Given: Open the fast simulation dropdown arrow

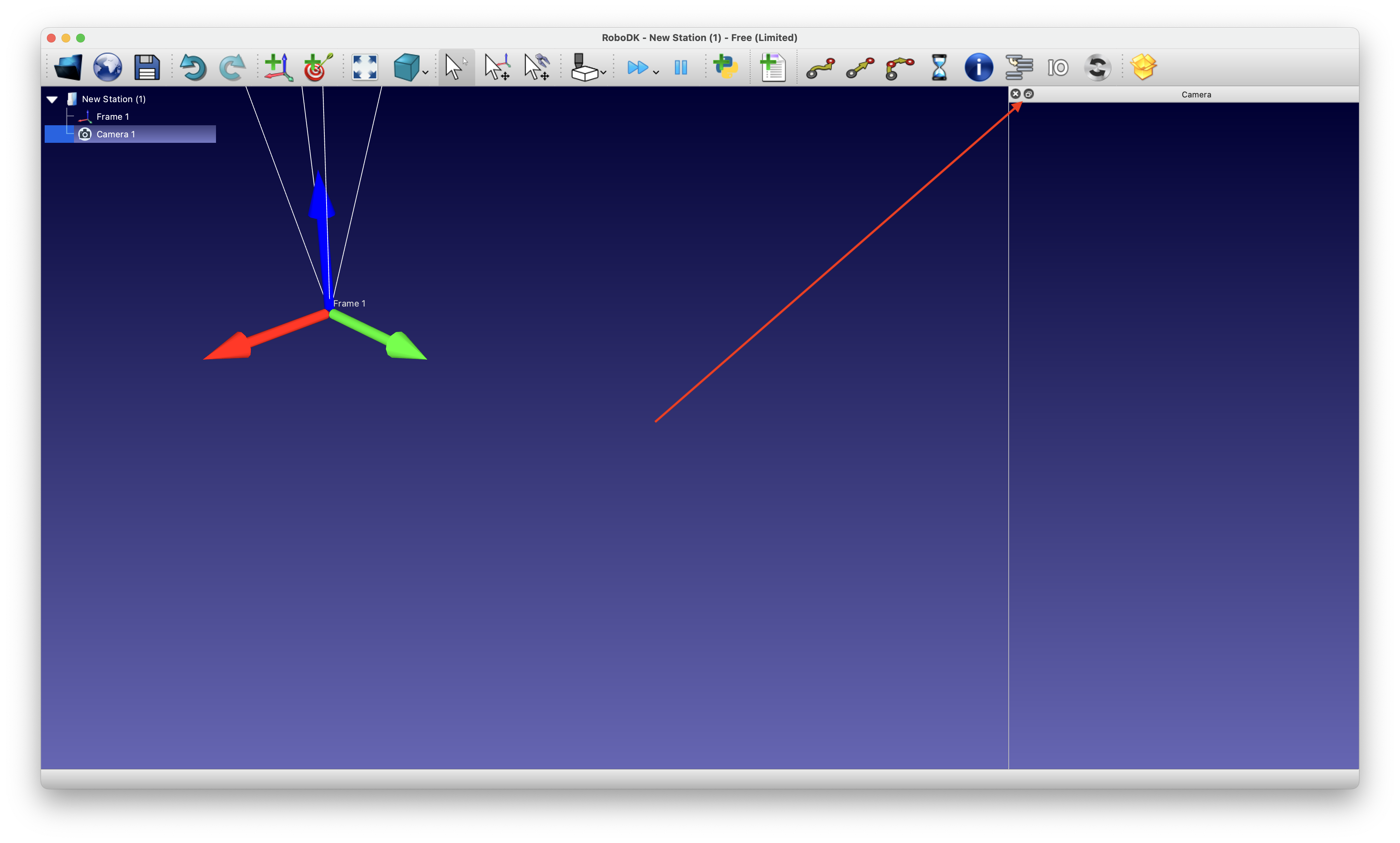Looking at the screenshot, I should point(656,73).
